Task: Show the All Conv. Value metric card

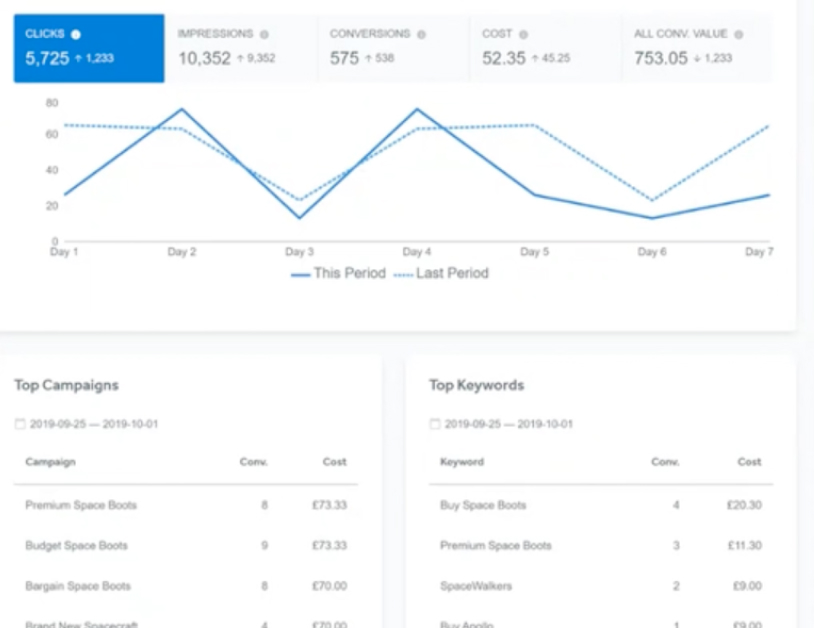Action: coord(696,48)
